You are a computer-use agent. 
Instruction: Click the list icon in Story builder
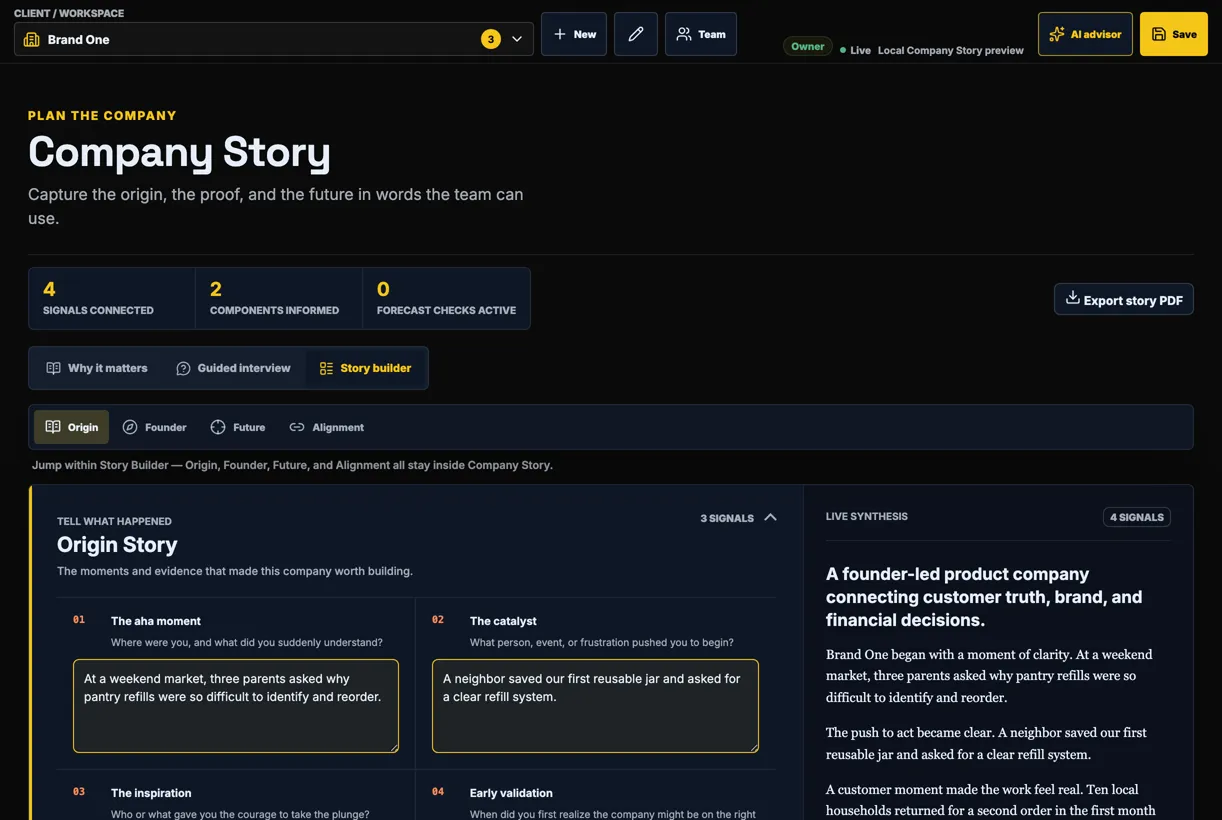click(326, 368)
